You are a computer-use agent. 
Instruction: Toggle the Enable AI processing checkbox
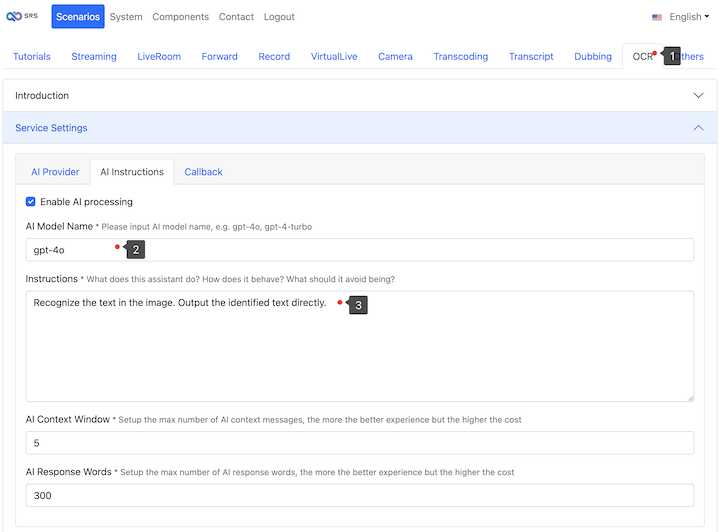31,202
